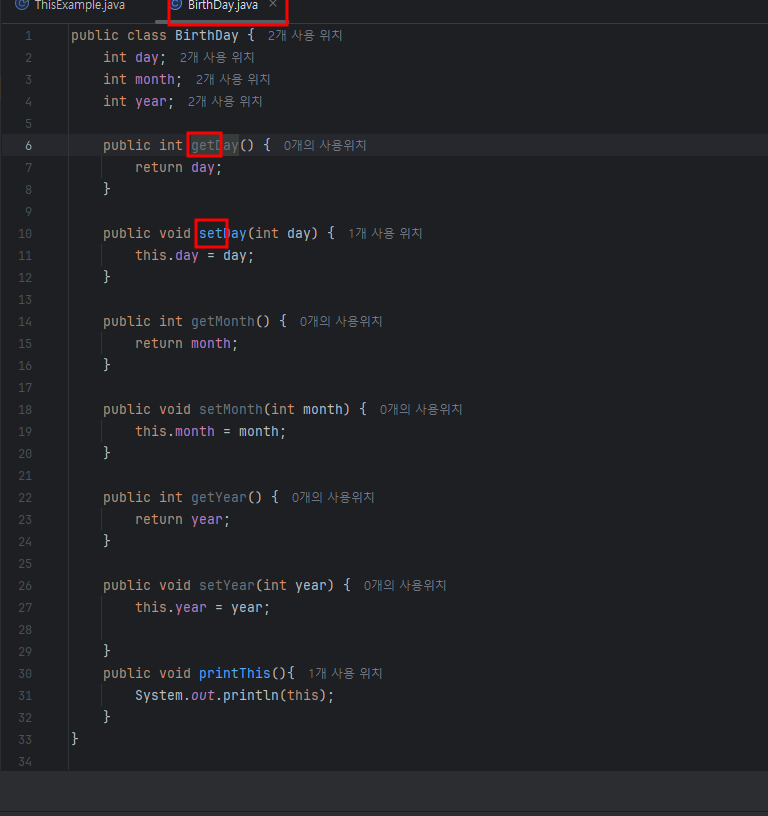
Task: Open usages hint beside int month field
Action: (233, 79)
